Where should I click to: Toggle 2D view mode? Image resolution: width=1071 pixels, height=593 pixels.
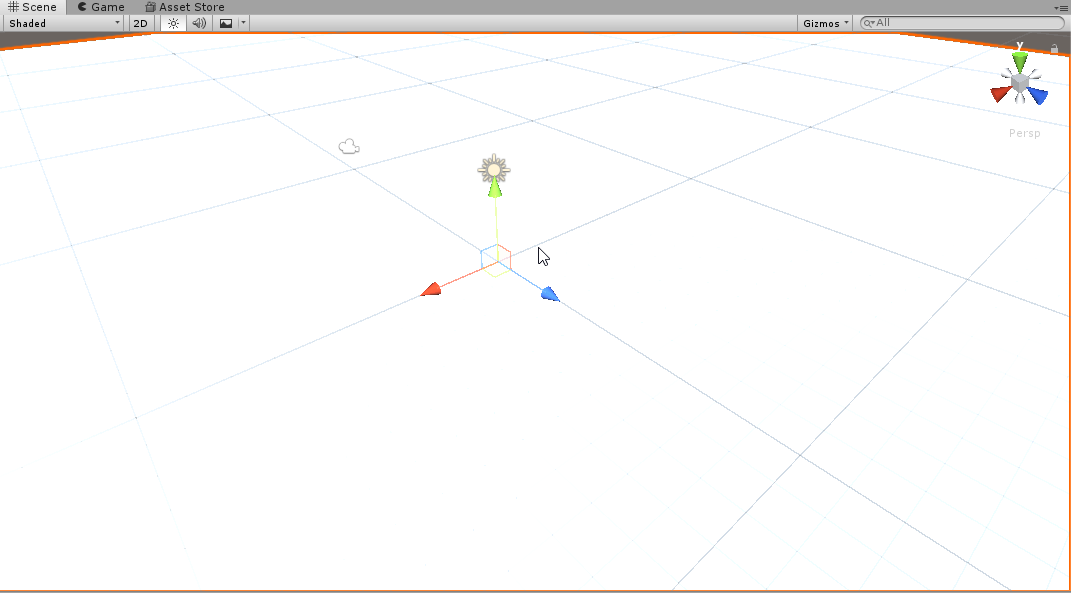140,23
